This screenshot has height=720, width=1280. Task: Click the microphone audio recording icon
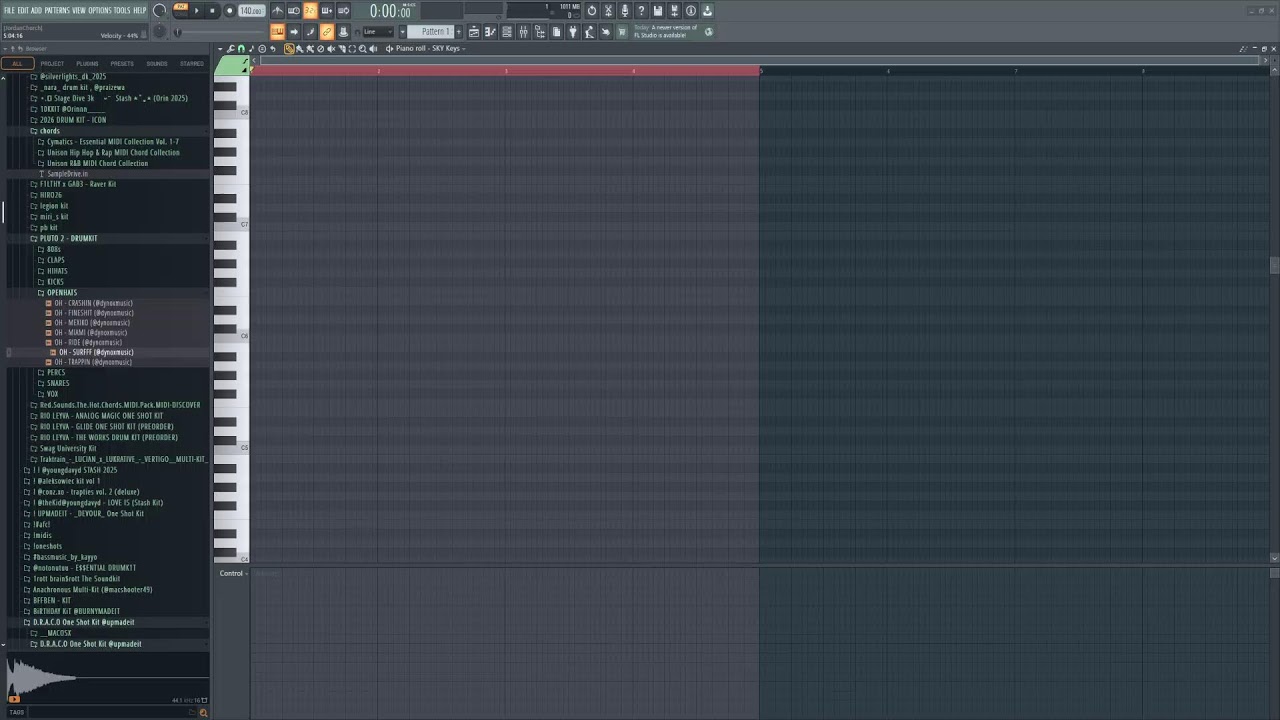point(624,11)
